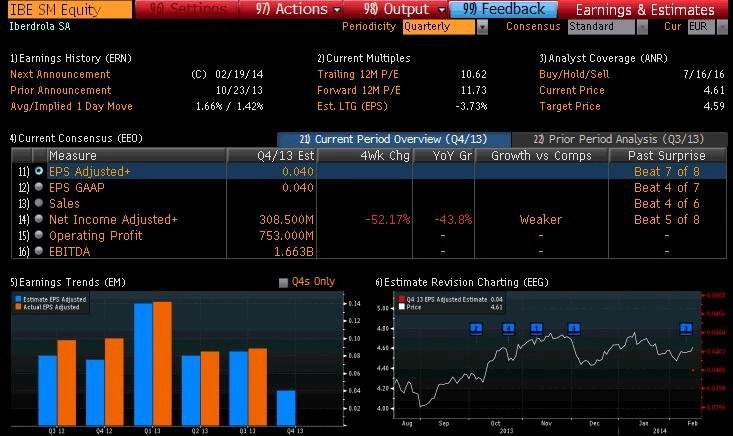Image resolution: width=733 pixels, height=436 pixels.
Task: Open Earnings History (ERN) link
Action: 71,58
